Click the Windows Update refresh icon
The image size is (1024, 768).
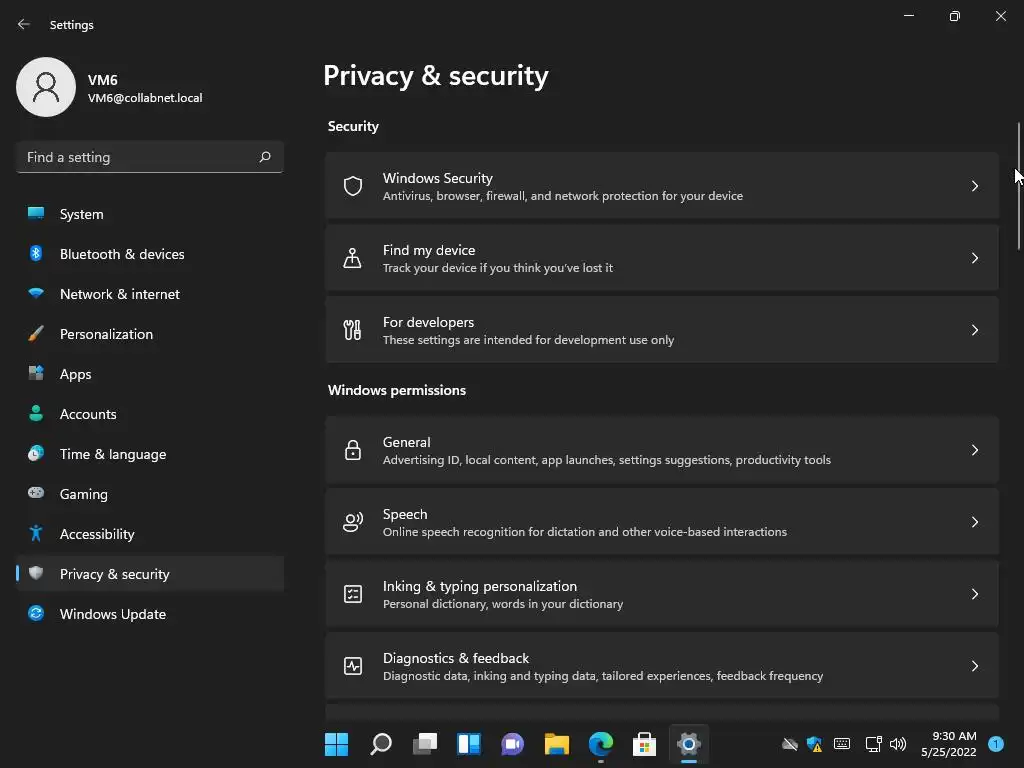pos(36,613)
